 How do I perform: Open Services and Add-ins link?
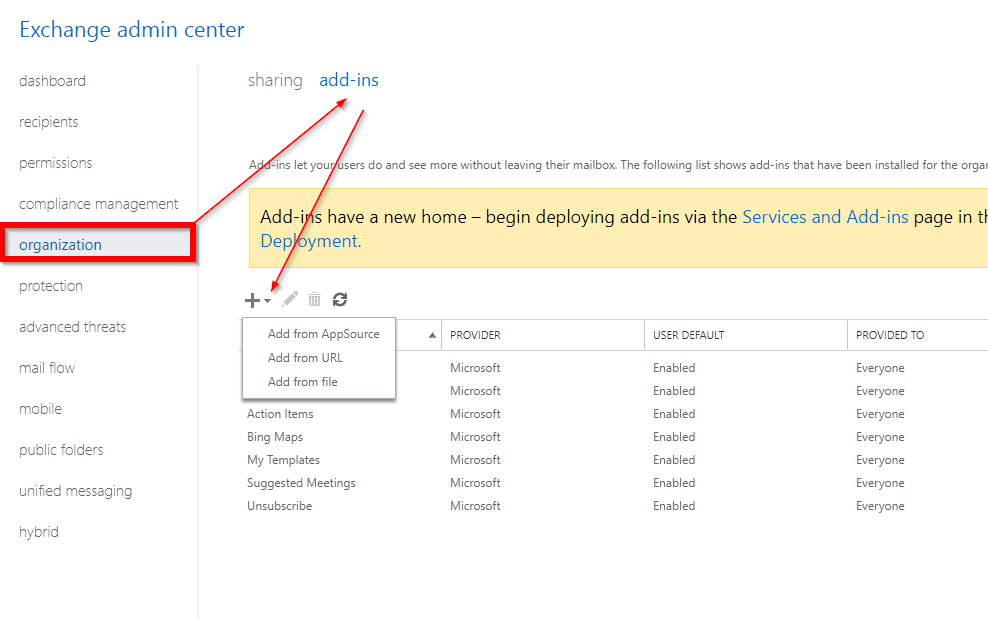pos(824,216)
